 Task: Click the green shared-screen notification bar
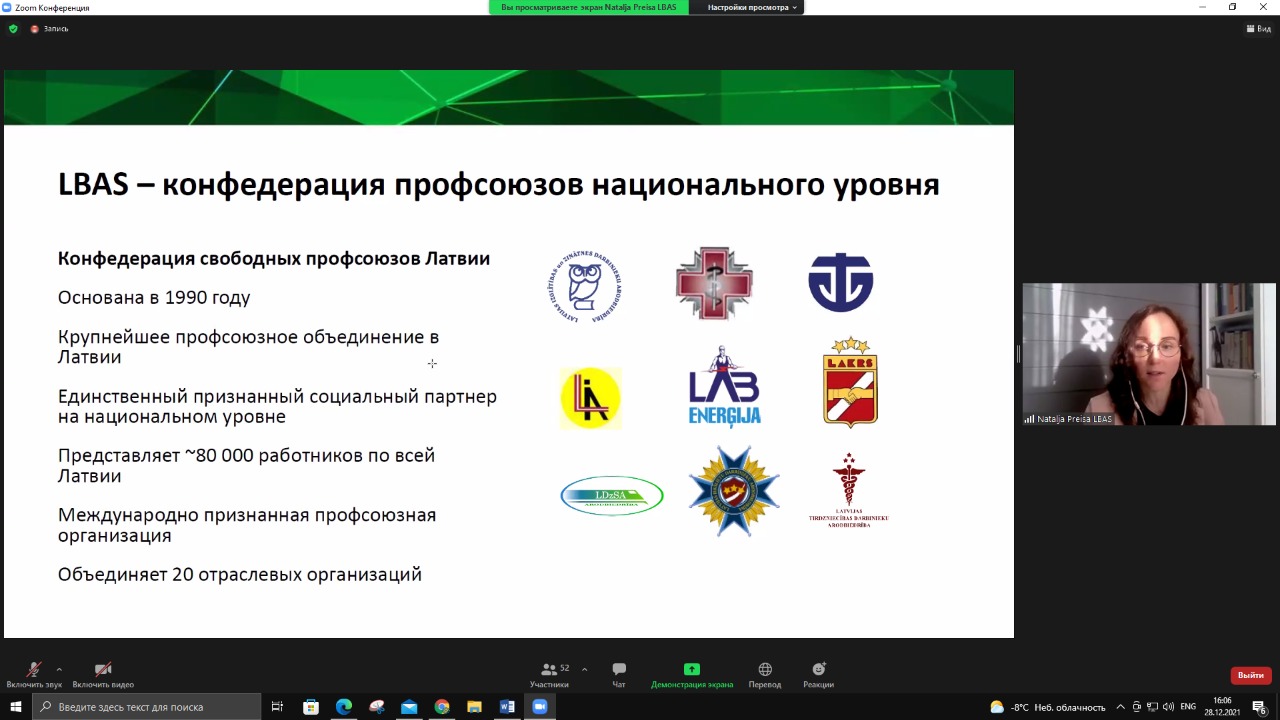pyautogui.click(x=588, y=7)
